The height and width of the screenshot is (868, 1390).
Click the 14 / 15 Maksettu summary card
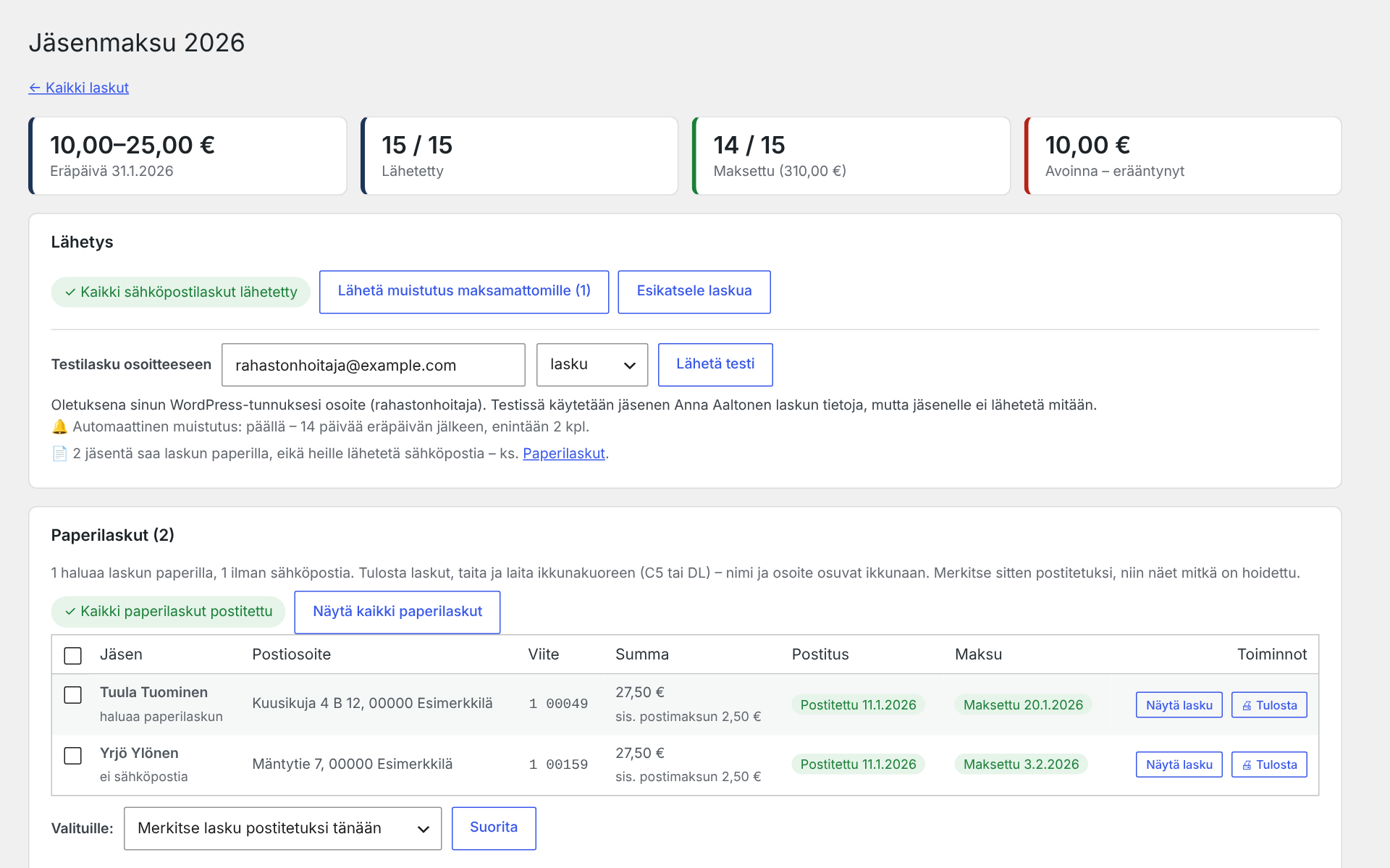[x=851, y=156]
